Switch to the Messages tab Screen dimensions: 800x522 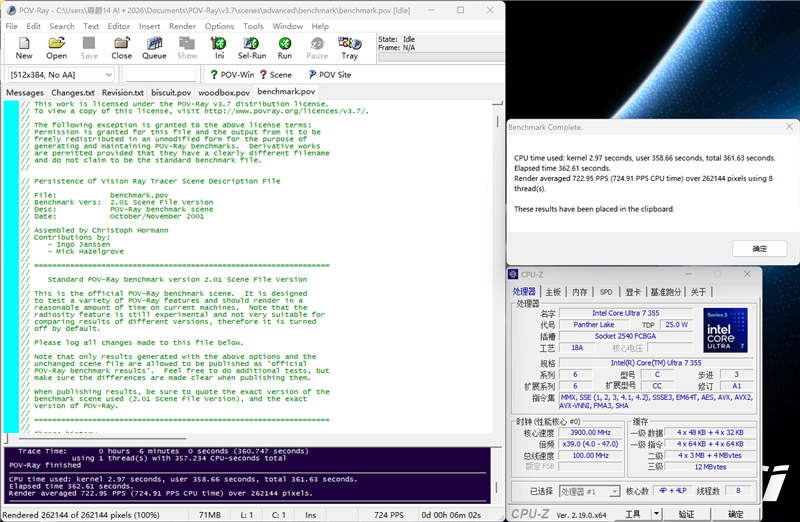[25, 93]
